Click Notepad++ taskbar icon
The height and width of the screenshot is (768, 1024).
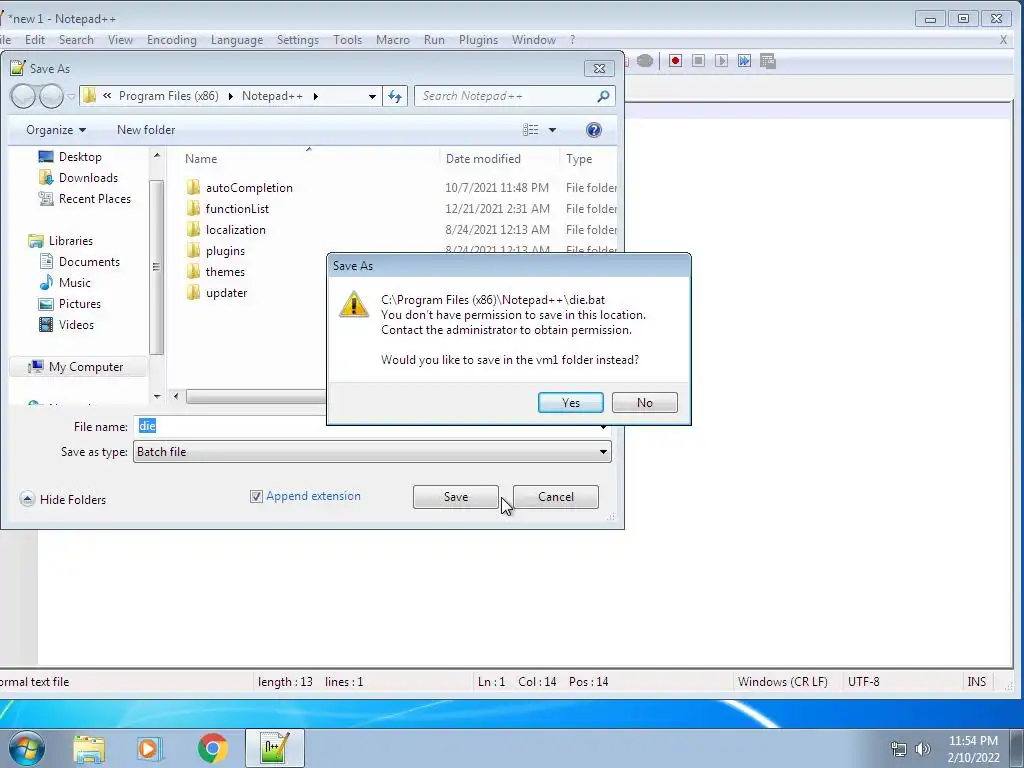coord(275,748)
